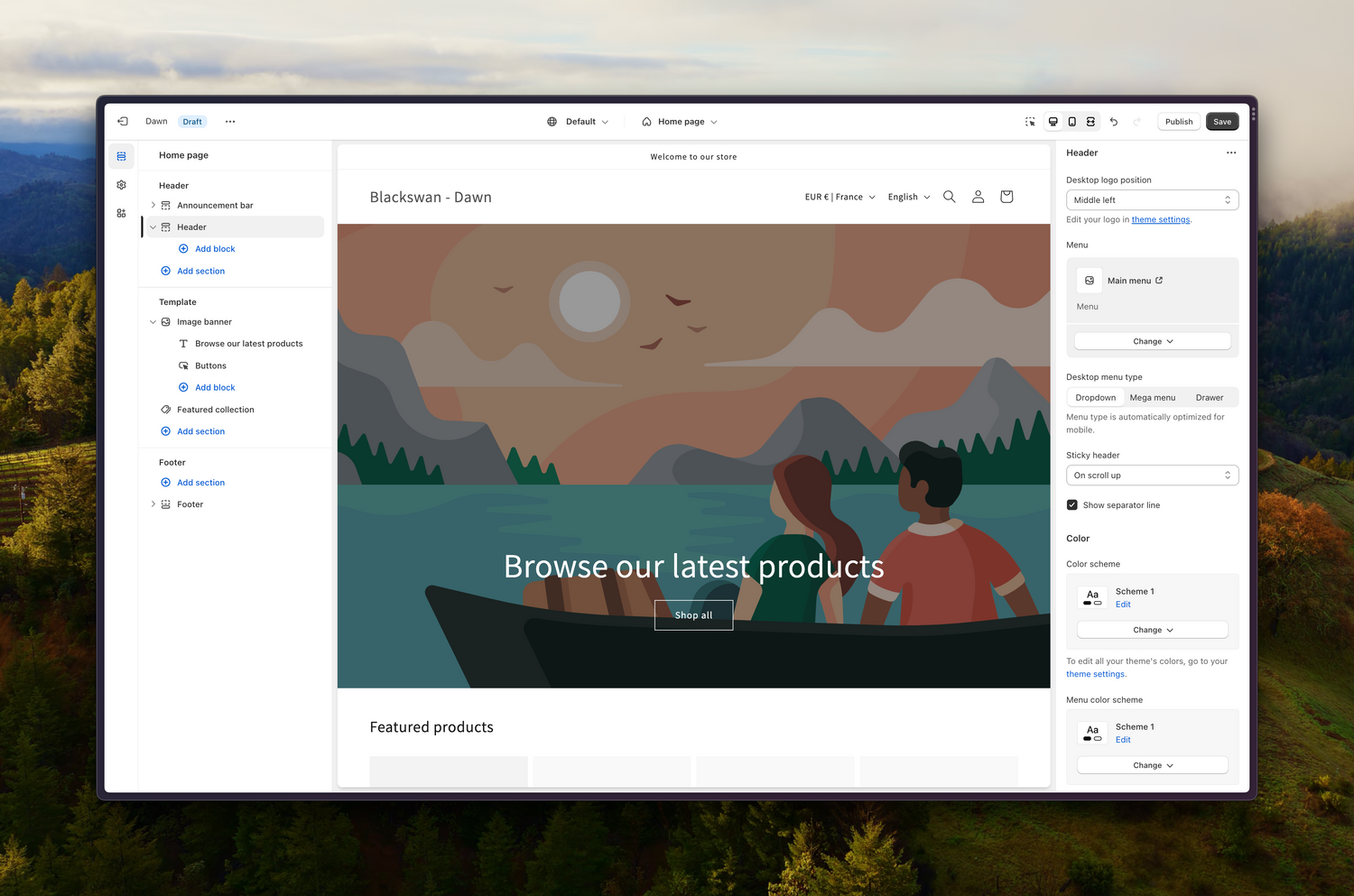Activate the inspector selection tool icon

point(1030,121)
